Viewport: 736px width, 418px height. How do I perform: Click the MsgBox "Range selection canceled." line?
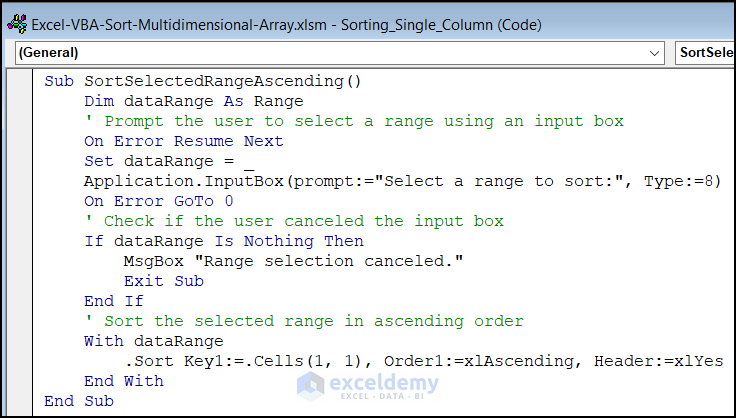[267, 261]
